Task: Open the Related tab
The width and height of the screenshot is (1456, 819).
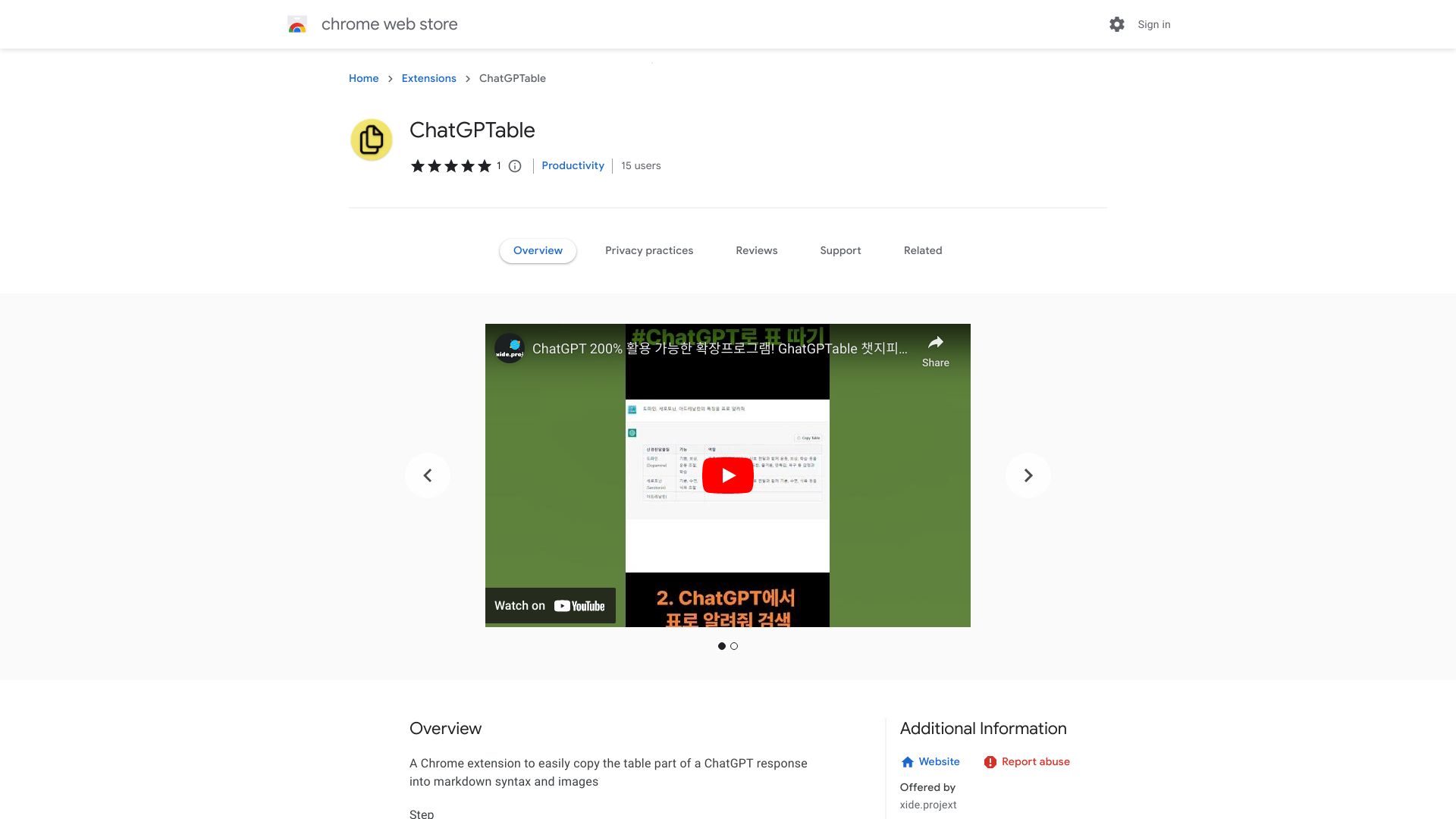Action: click(x=923, y=251)
